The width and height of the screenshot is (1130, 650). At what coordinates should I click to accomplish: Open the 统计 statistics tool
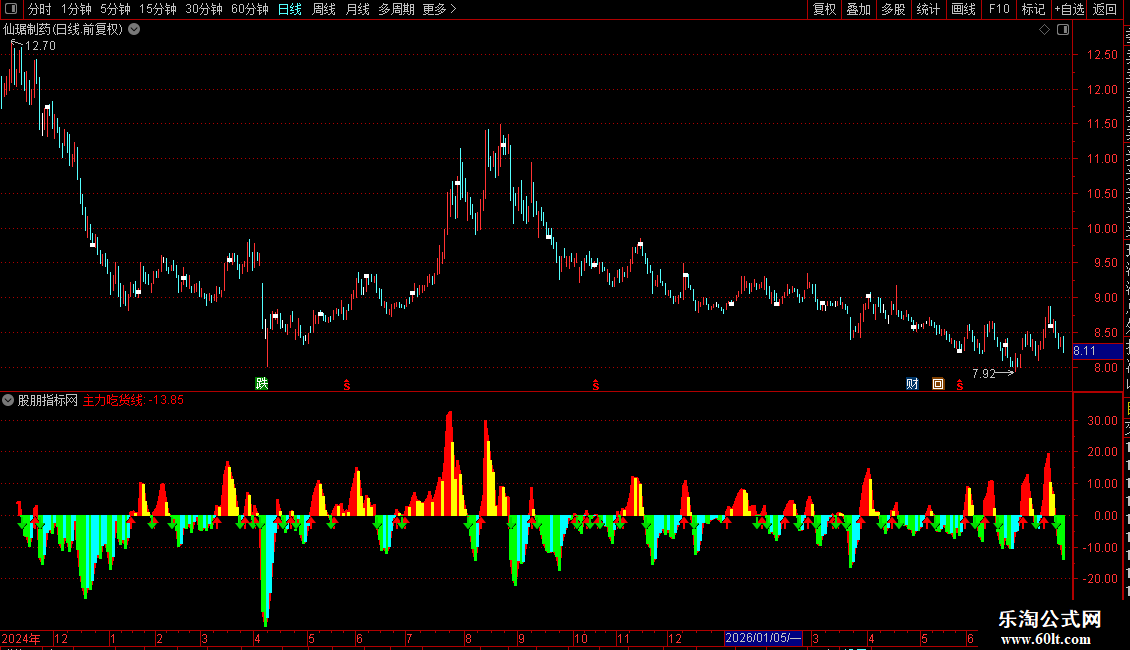[927, 9]
